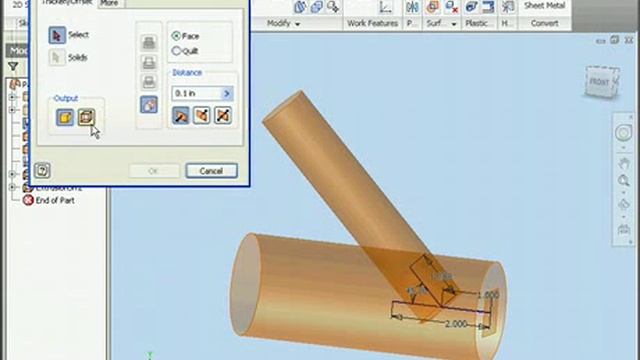Click the first Plastic panel icon

tap(471, 7)
